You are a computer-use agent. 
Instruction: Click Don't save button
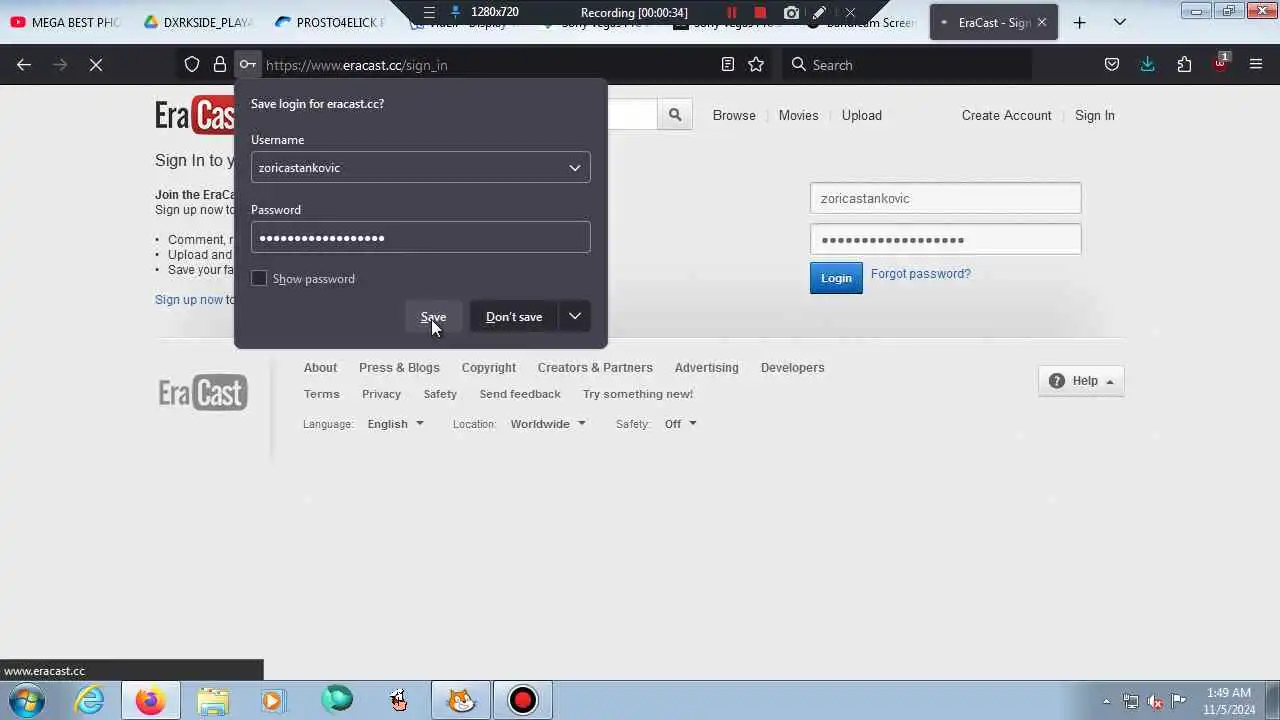click(x=514, y=317)
